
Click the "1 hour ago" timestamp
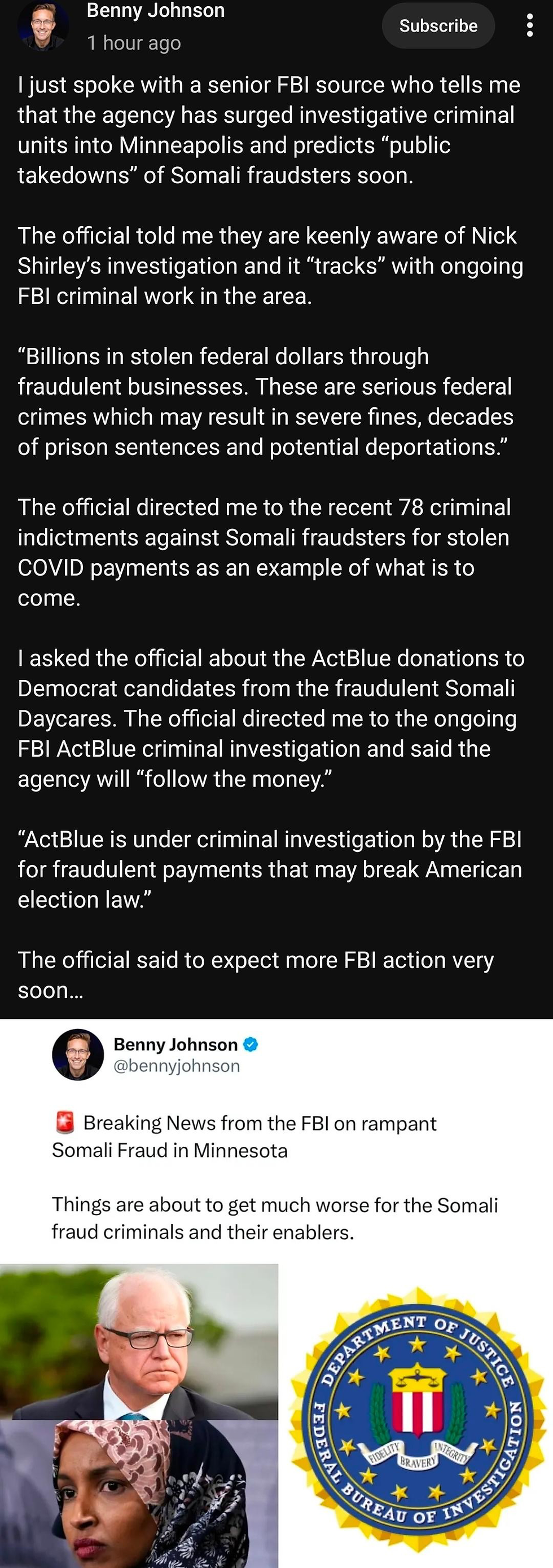pos(134,43)
